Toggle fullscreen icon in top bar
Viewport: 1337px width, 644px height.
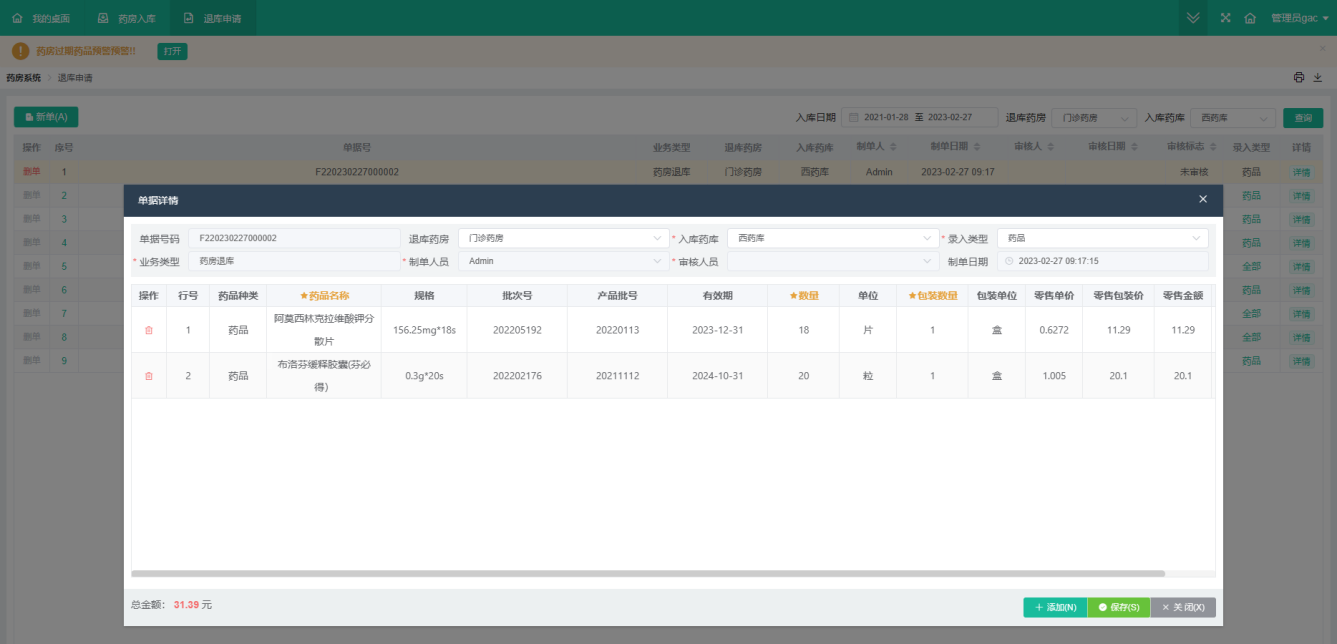coord(1226,18)
